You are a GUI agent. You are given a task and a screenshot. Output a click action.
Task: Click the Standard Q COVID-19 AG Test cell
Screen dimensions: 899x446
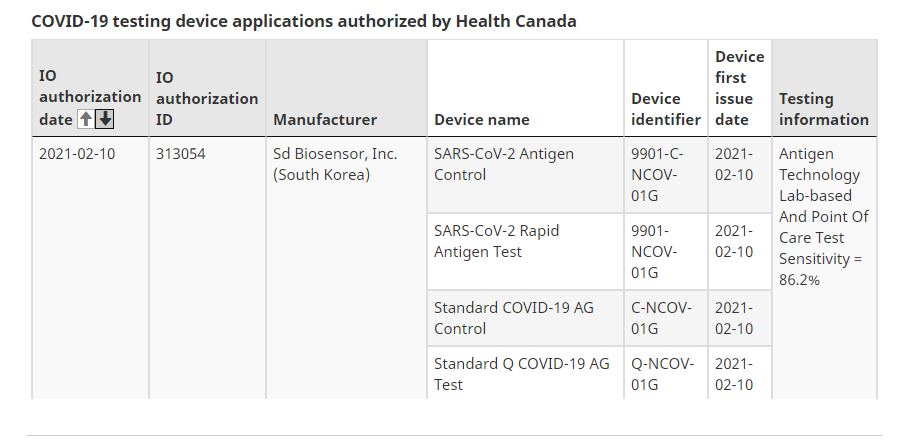525,373
